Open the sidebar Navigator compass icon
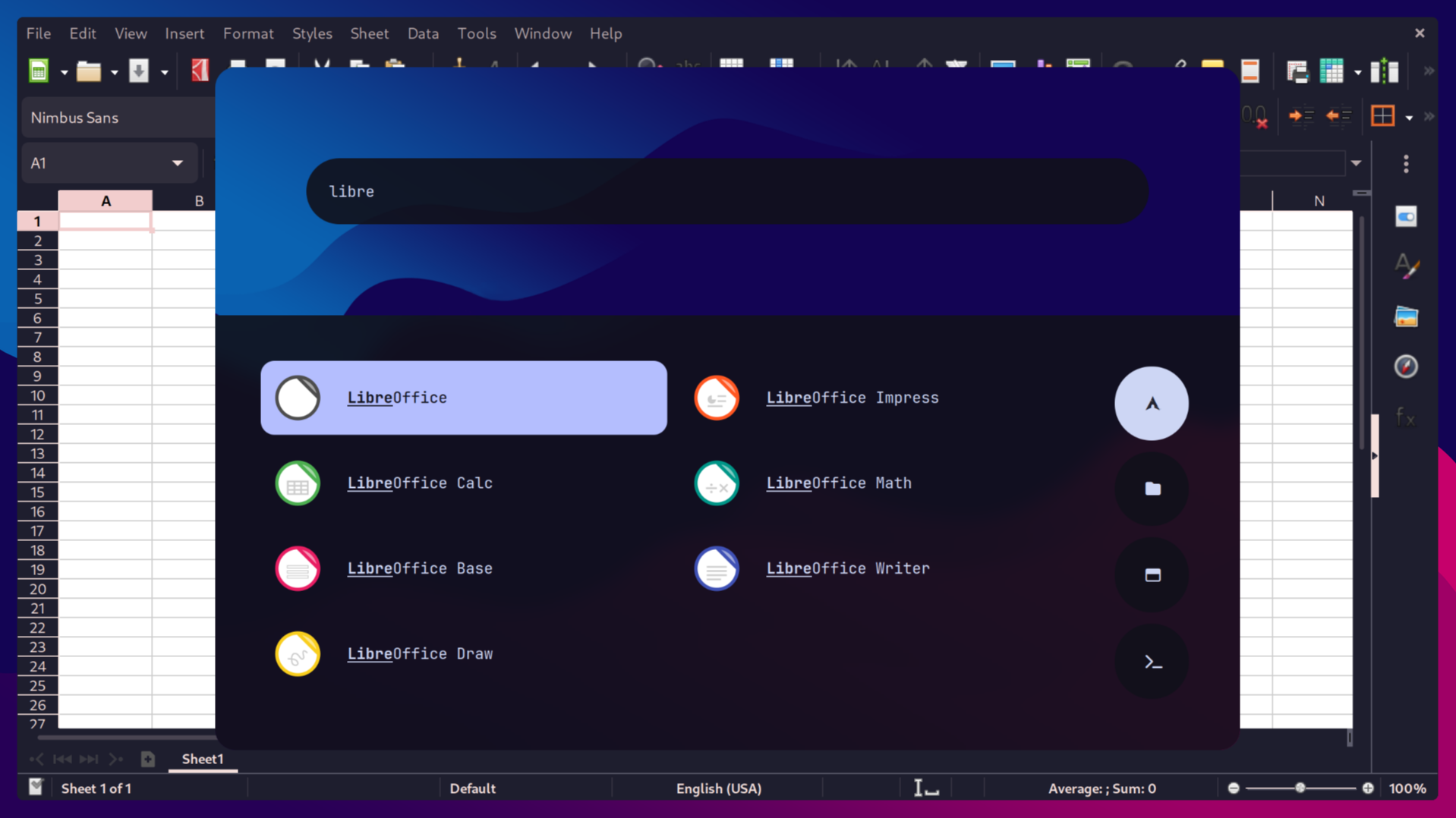Image resolution: width=1456 pixels, height=818 pixels. 1406,367
